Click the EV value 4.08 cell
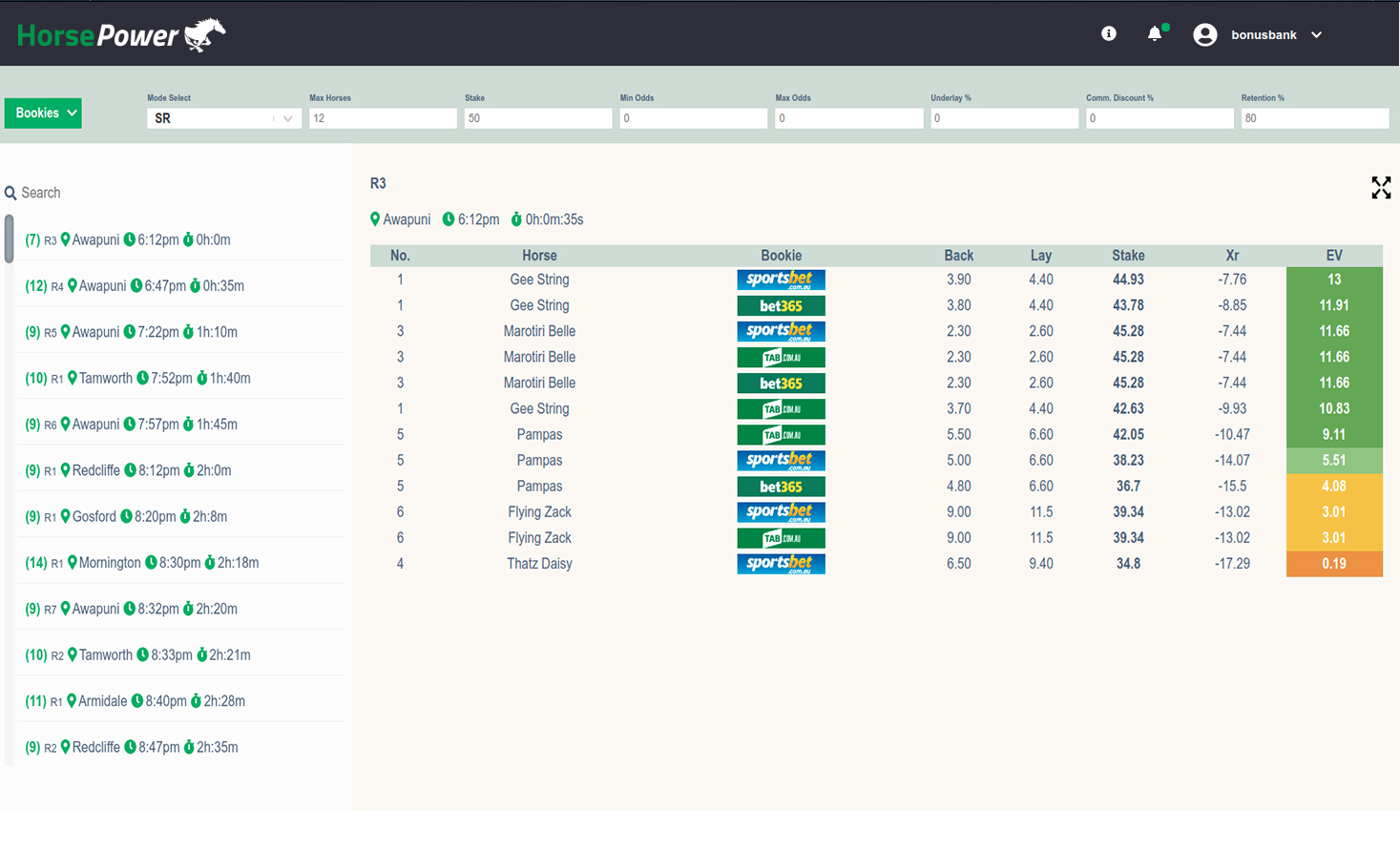1400x851 pixels. pos(1334,486)
